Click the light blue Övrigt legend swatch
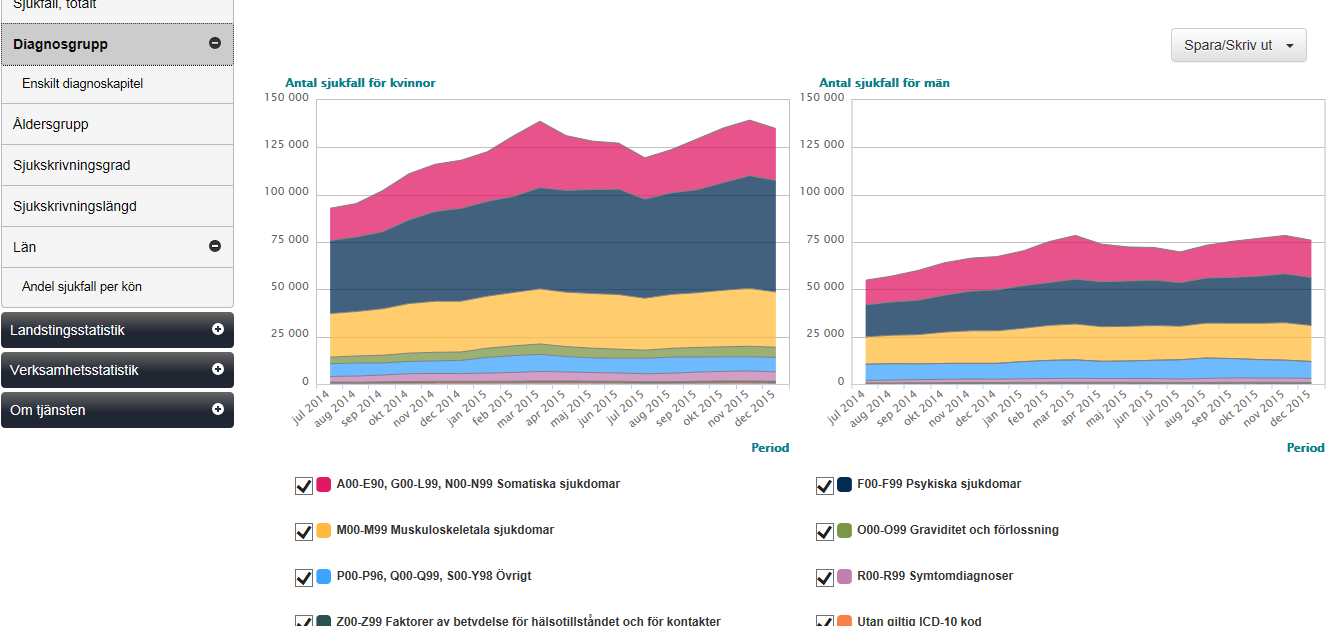 coord(324,576)
